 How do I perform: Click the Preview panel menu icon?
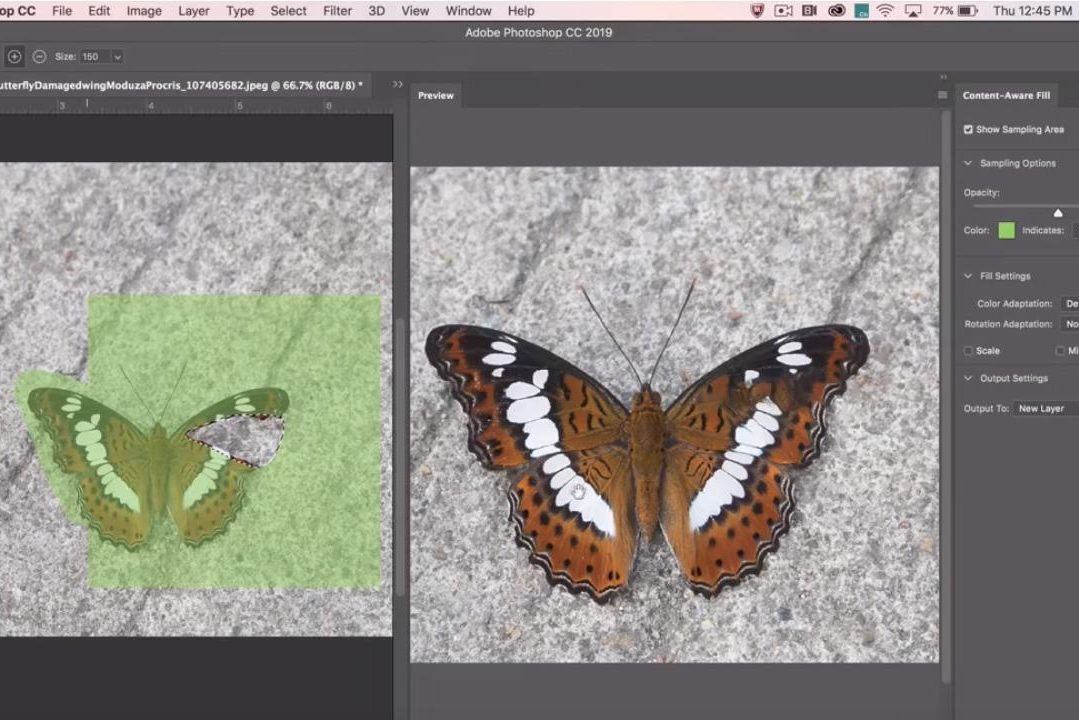942,95
